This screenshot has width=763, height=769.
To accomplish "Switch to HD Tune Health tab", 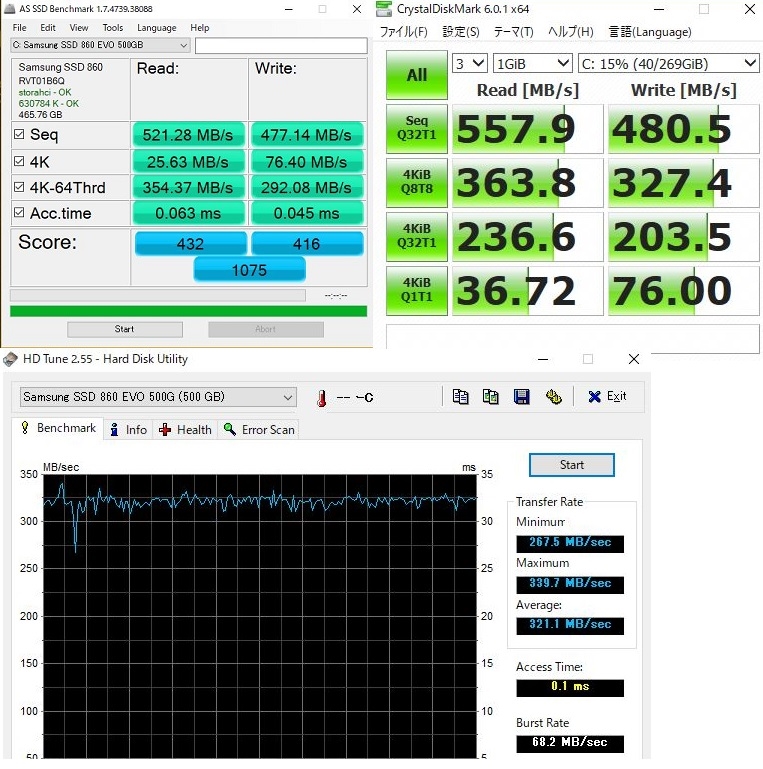I will click(185, 430).
